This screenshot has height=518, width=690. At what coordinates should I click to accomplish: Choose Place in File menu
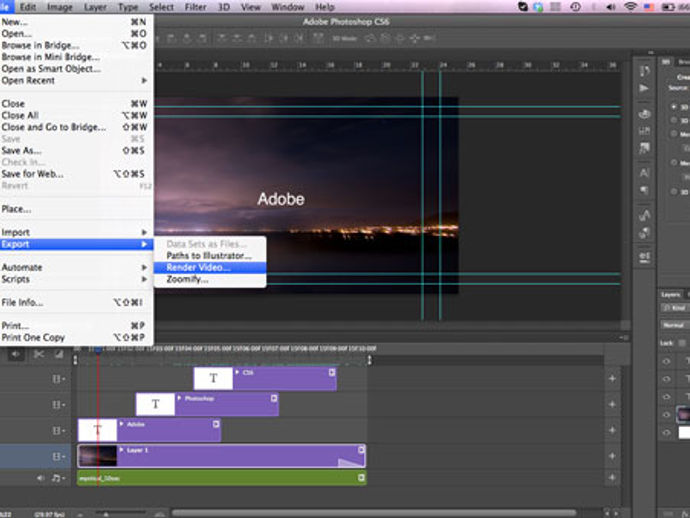pyautogui.click(x=77, y=209)
